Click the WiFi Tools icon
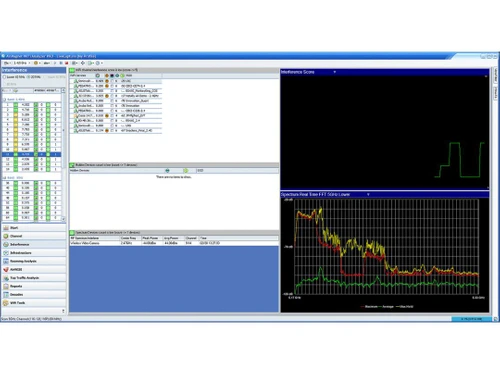The image size is (500, 375). (x=6, y=303)
